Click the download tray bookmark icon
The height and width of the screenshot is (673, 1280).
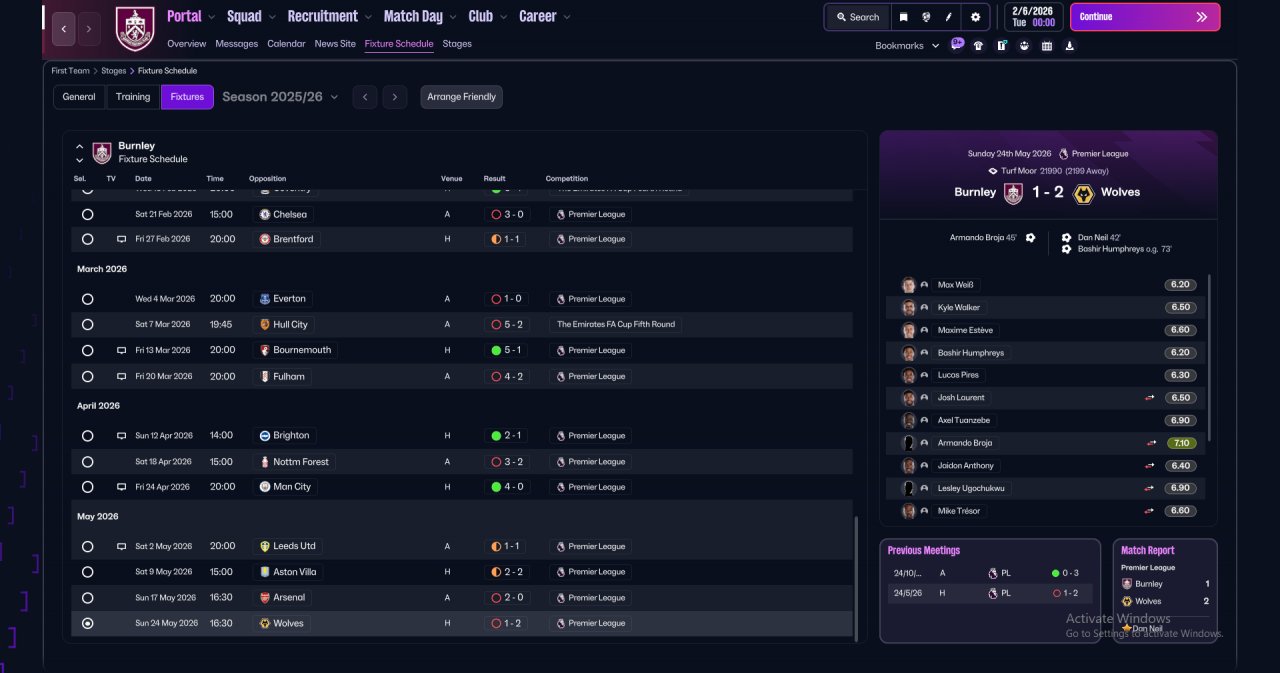tap(1070, 45)
